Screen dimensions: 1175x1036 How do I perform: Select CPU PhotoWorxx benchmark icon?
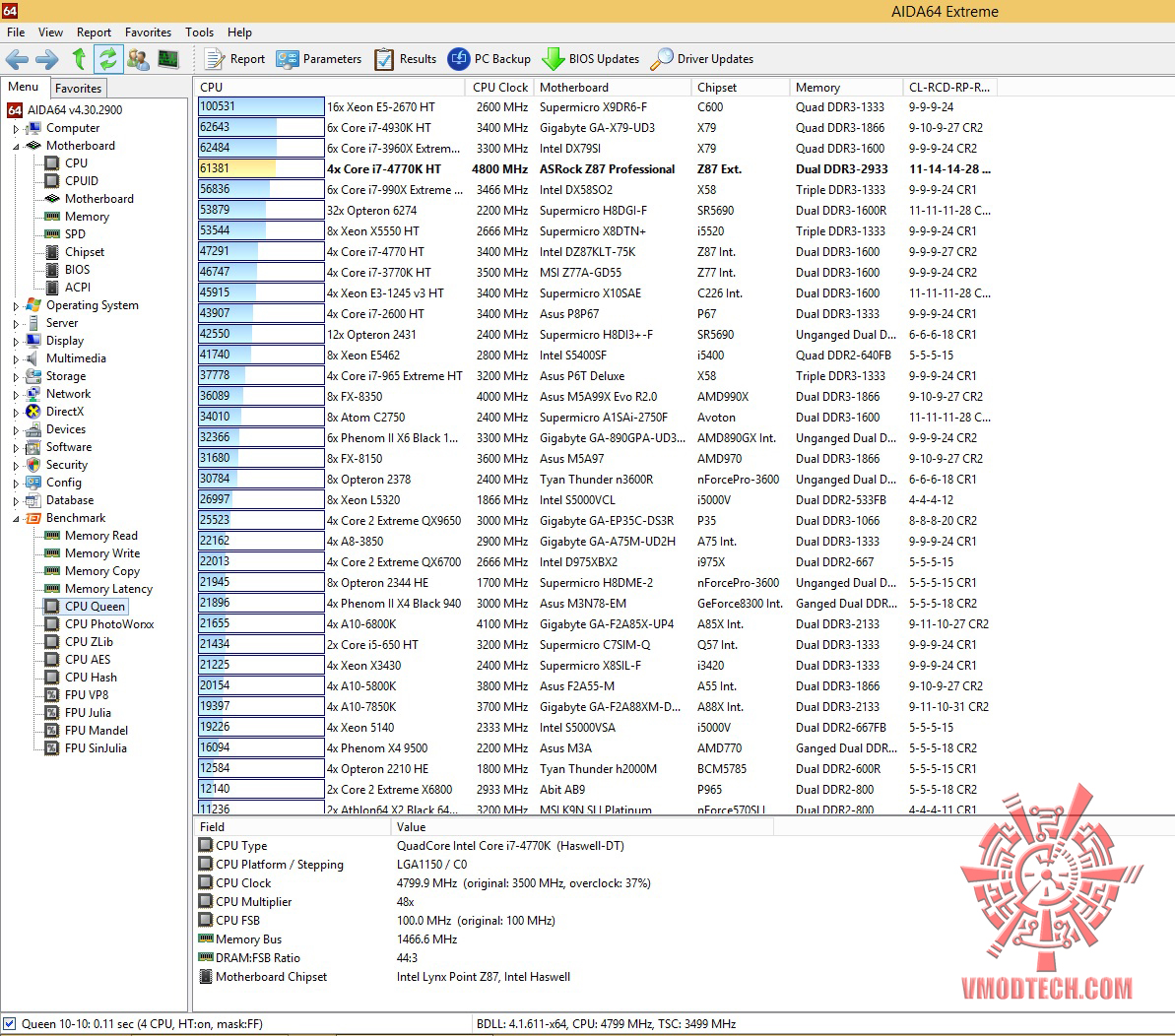coord(51,624)
